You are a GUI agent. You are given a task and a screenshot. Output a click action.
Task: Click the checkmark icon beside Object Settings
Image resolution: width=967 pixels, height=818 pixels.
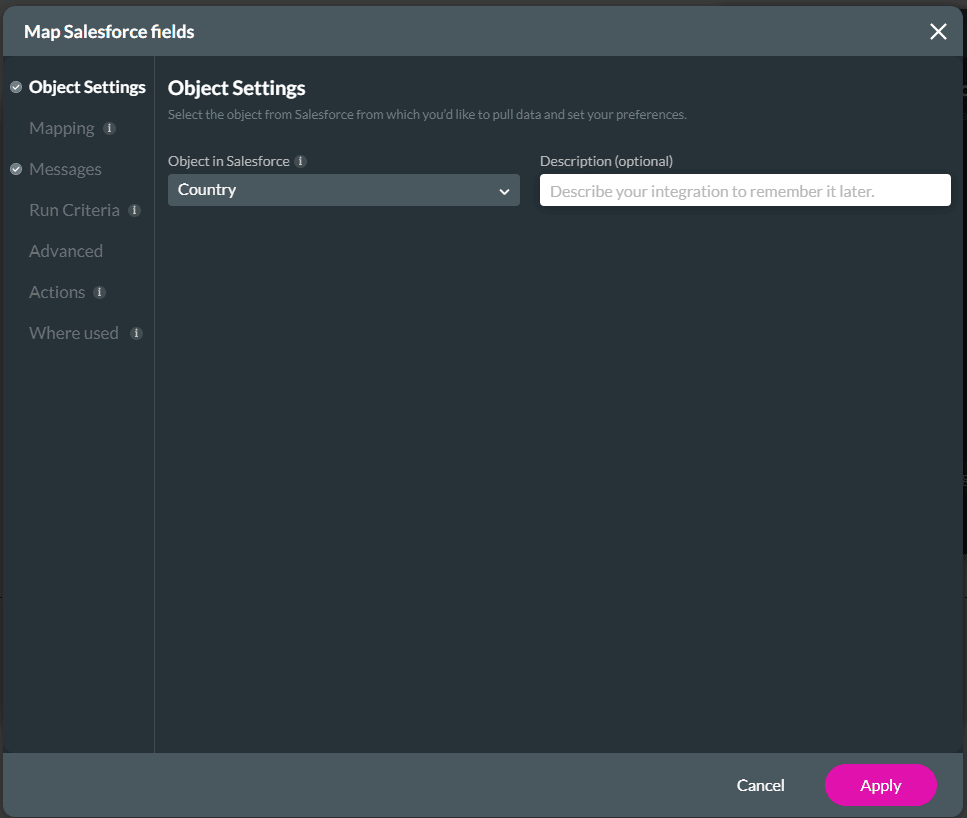point(15,87)
